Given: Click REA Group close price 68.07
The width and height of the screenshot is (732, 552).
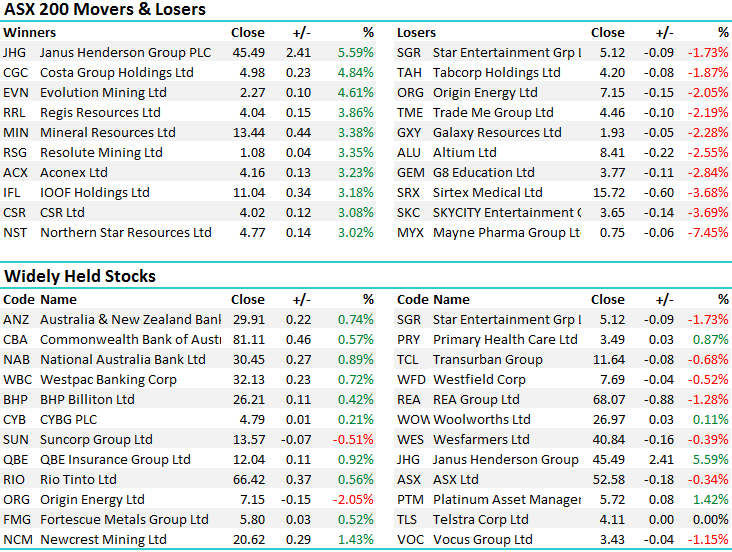Looking at the screenshot, I should coord(608,399).
